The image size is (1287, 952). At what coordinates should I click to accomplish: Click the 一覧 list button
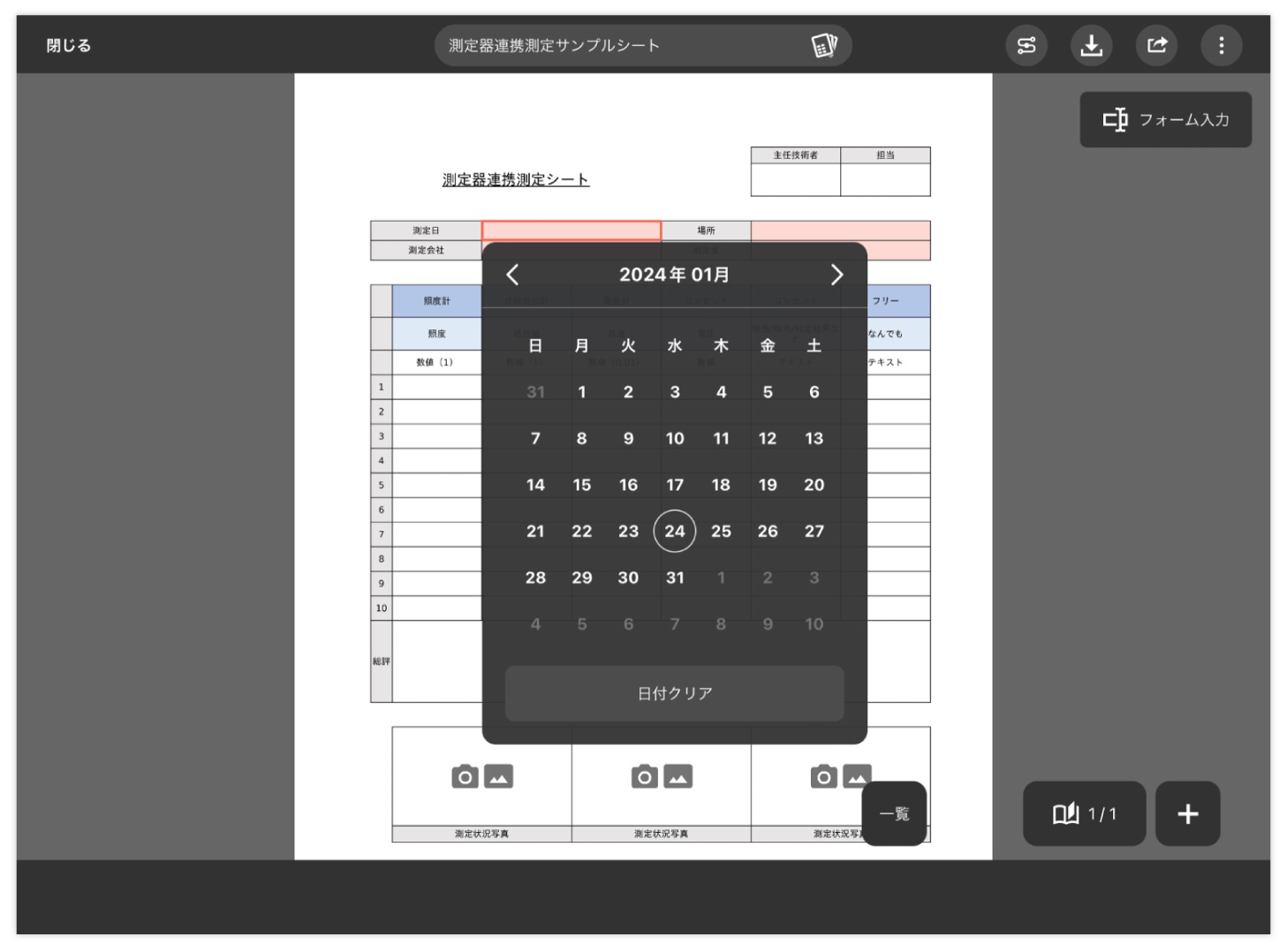[894, 813]
